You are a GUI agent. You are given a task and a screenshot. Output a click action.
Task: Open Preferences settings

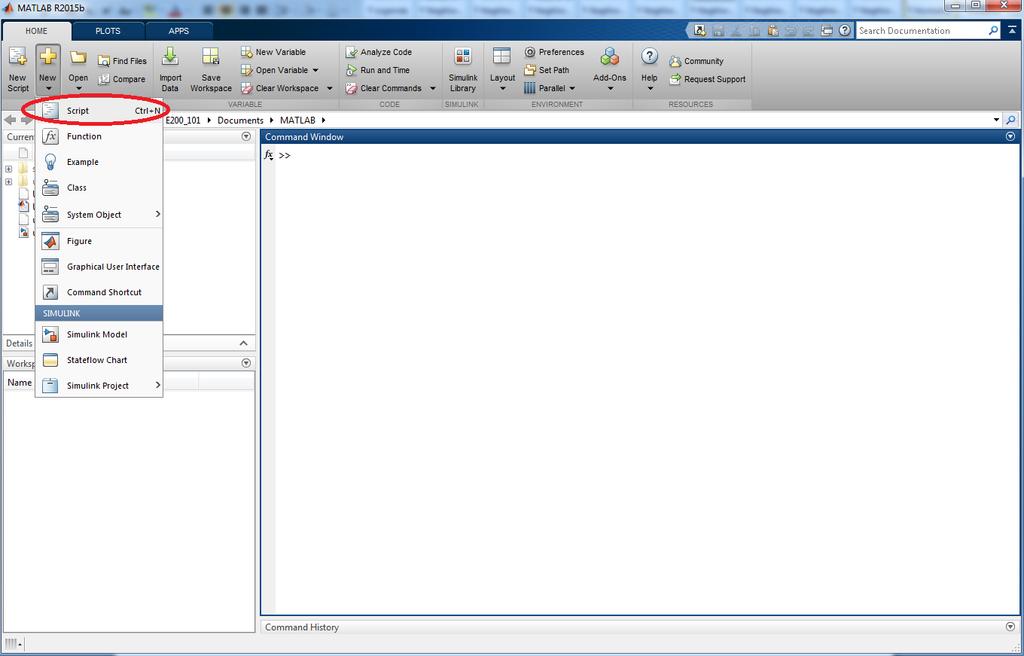click(x=554, y=52)
